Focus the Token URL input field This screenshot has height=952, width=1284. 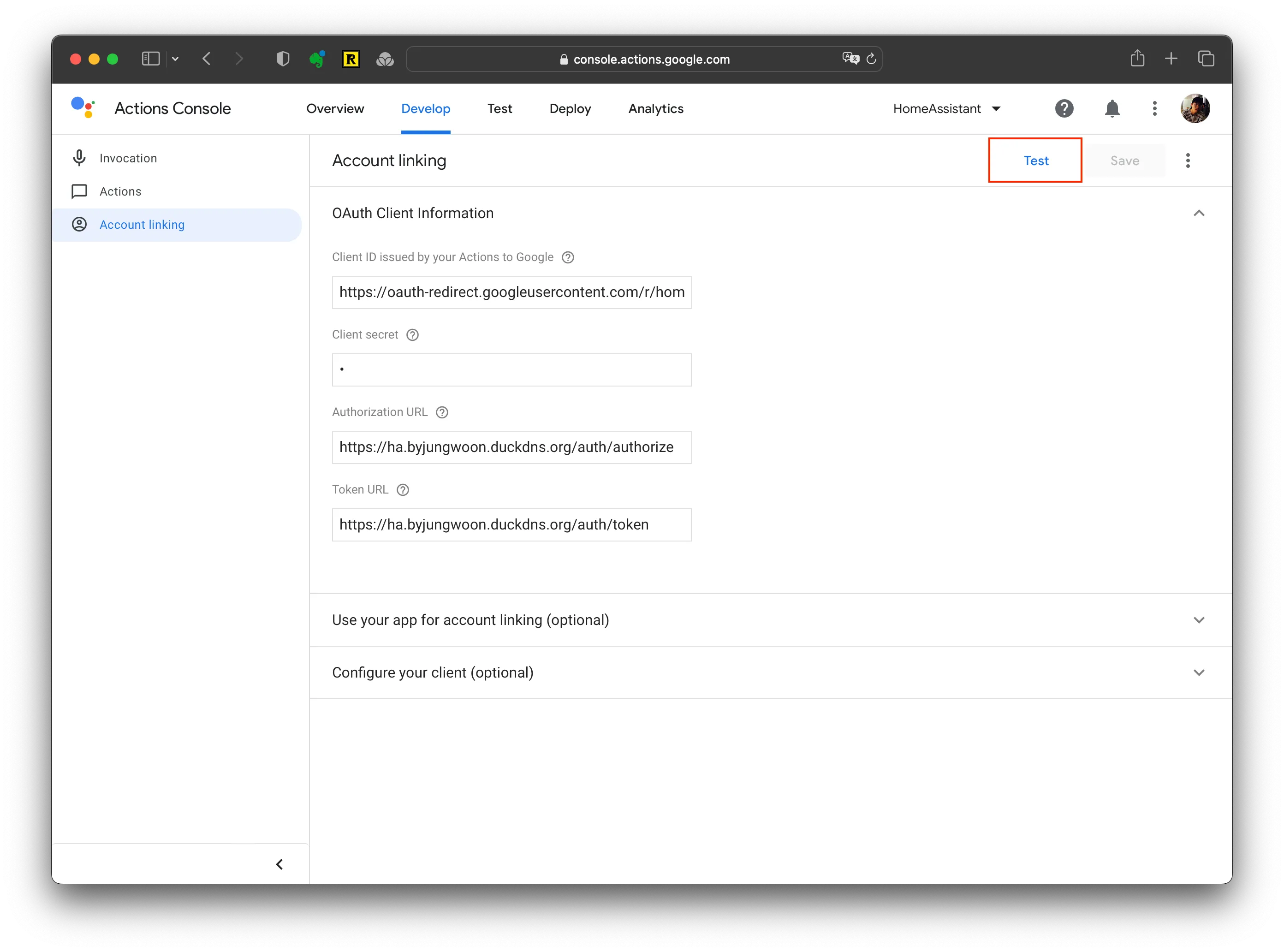click(x=512, y=524)
